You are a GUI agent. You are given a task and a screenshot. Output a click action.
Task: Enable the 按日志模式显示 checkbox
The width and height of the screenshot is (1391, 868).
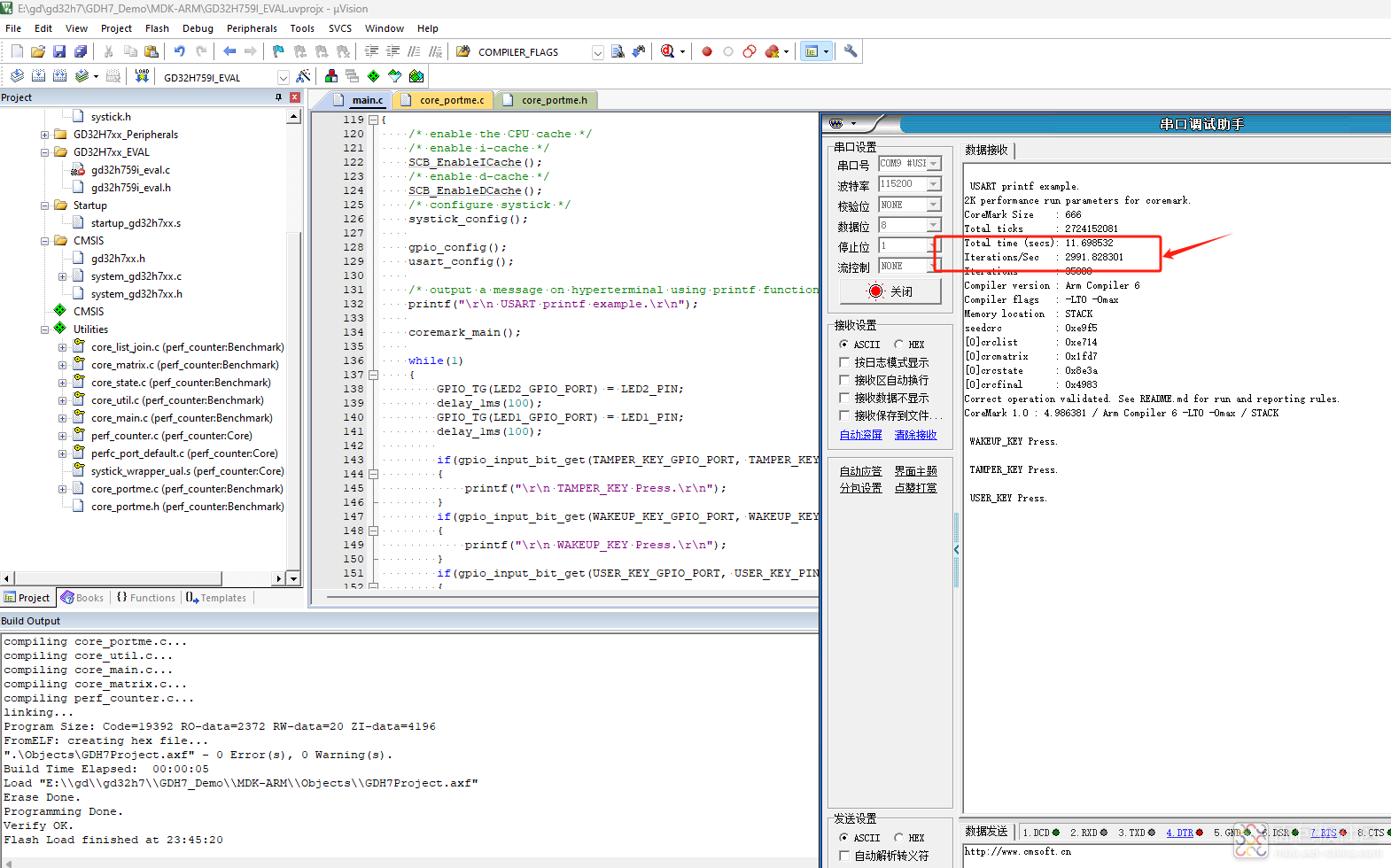pyautogui.click(x=844, y=362)
